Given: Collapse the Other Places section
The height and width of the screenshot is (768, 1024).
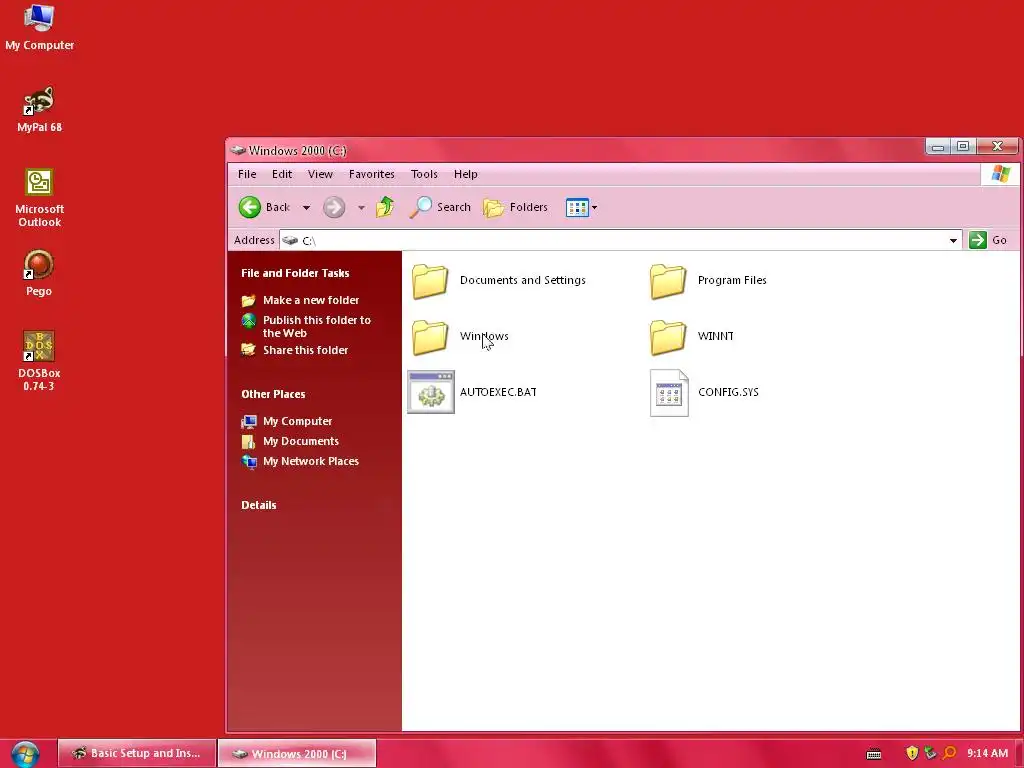Looking at the screenshot, I should (x=273, y=394).
